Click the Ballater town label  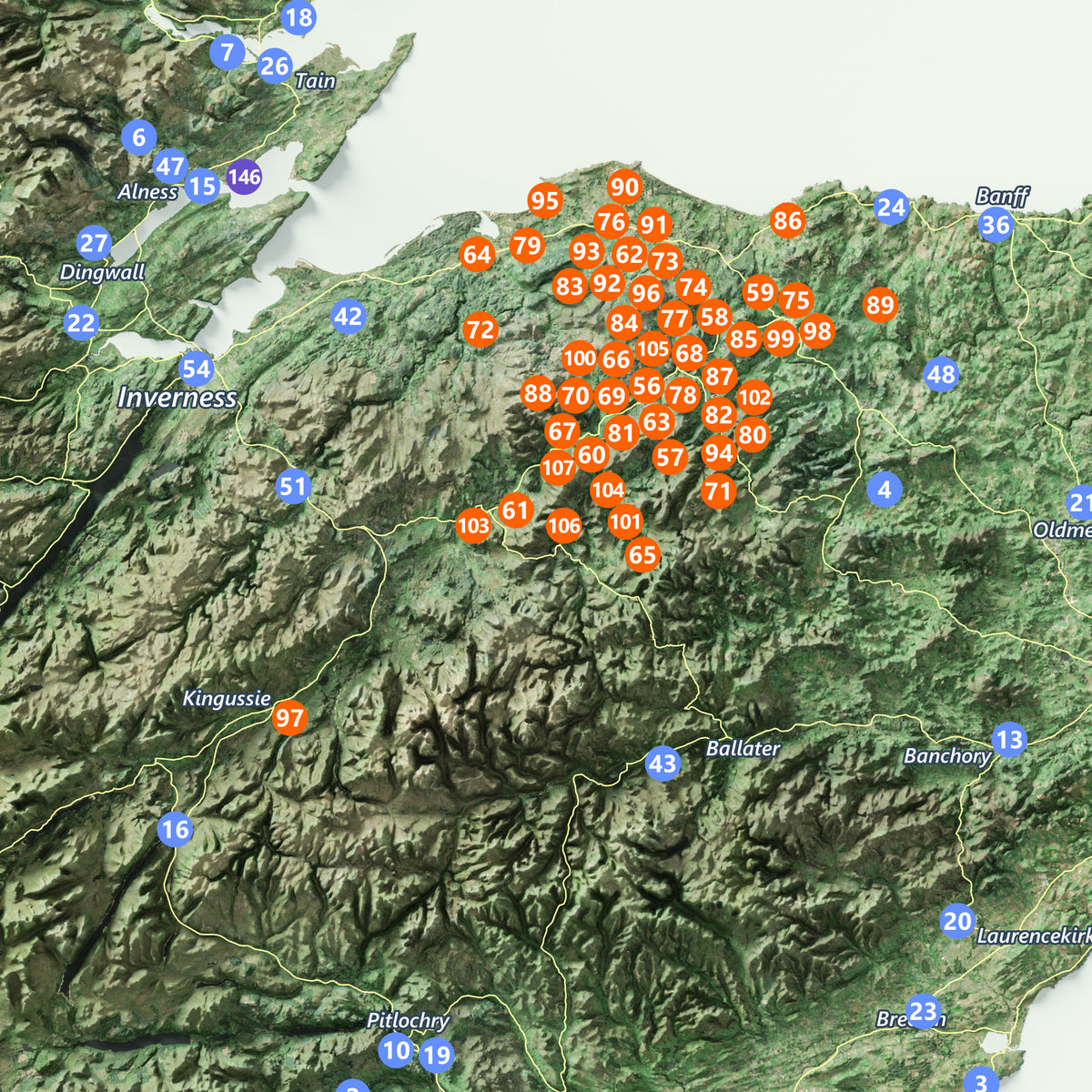point(743,749)
